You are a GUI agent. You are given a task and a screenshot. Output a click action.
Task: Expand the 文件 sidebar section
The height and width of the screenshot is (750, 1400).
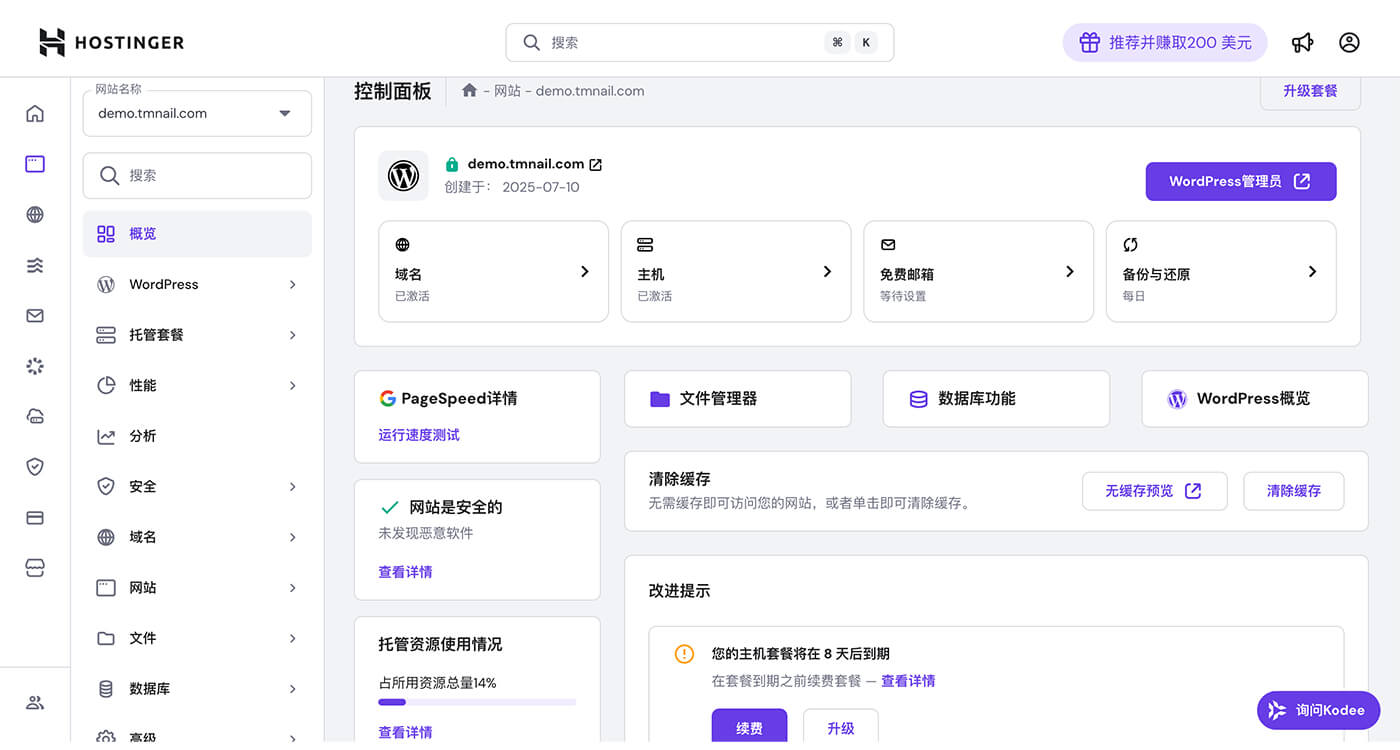[x=197, y=638]
